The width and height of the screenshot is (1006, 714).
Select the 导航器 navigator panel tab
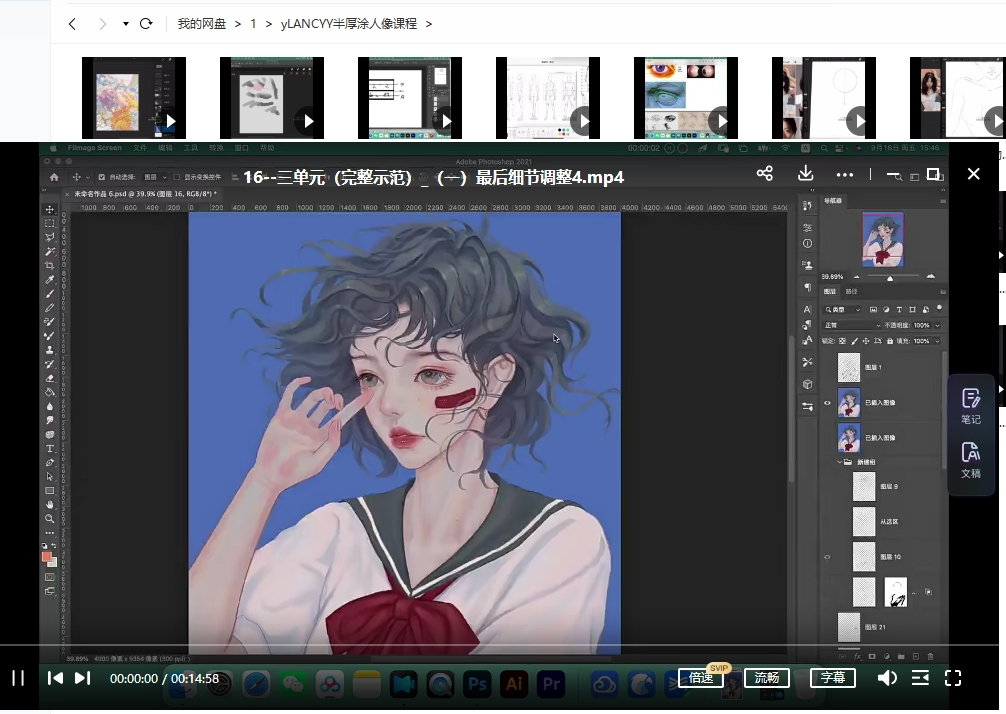pyautogui.click(x=833, y=201)
